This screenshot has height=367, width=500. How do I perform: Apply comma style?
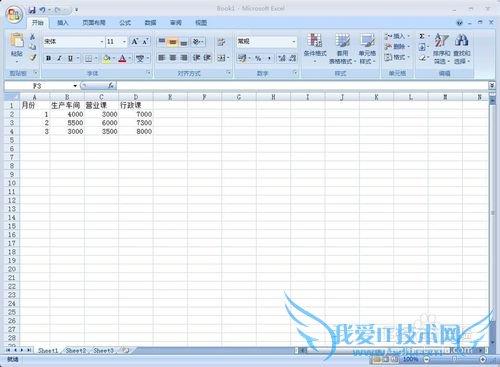(269, 58)
